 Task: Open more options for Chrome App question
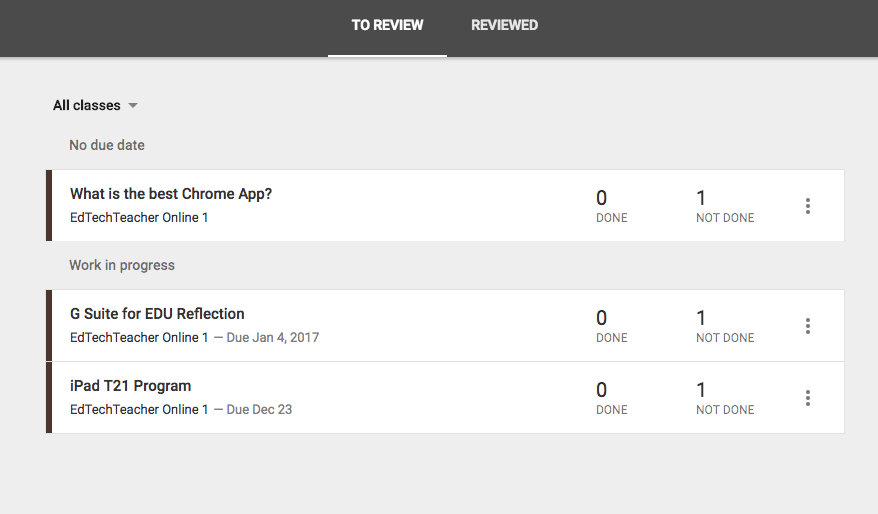[807, 206]
